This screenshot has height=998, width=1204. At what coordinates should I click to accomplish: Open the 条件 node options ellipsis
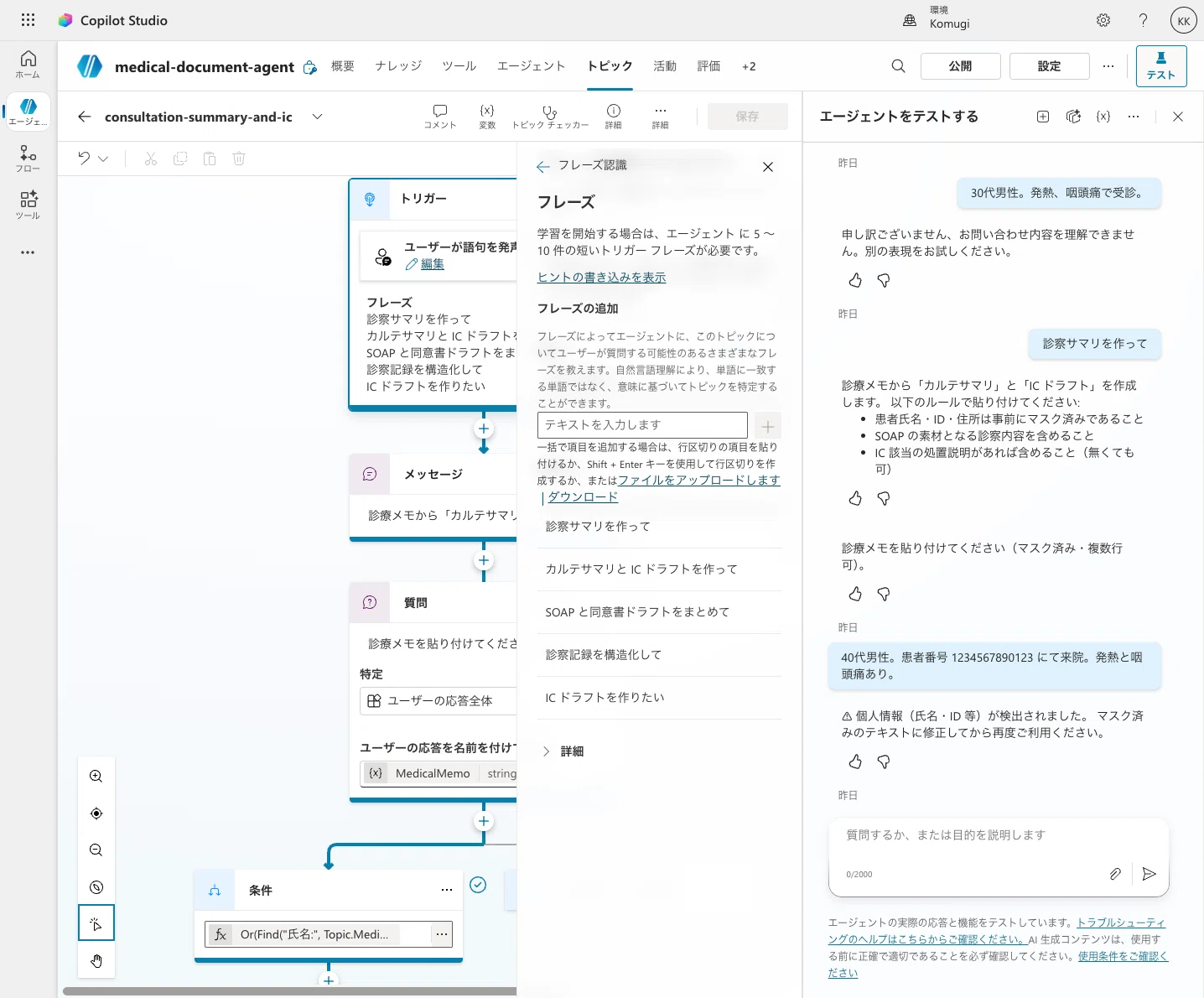click(x=447, y=890)
